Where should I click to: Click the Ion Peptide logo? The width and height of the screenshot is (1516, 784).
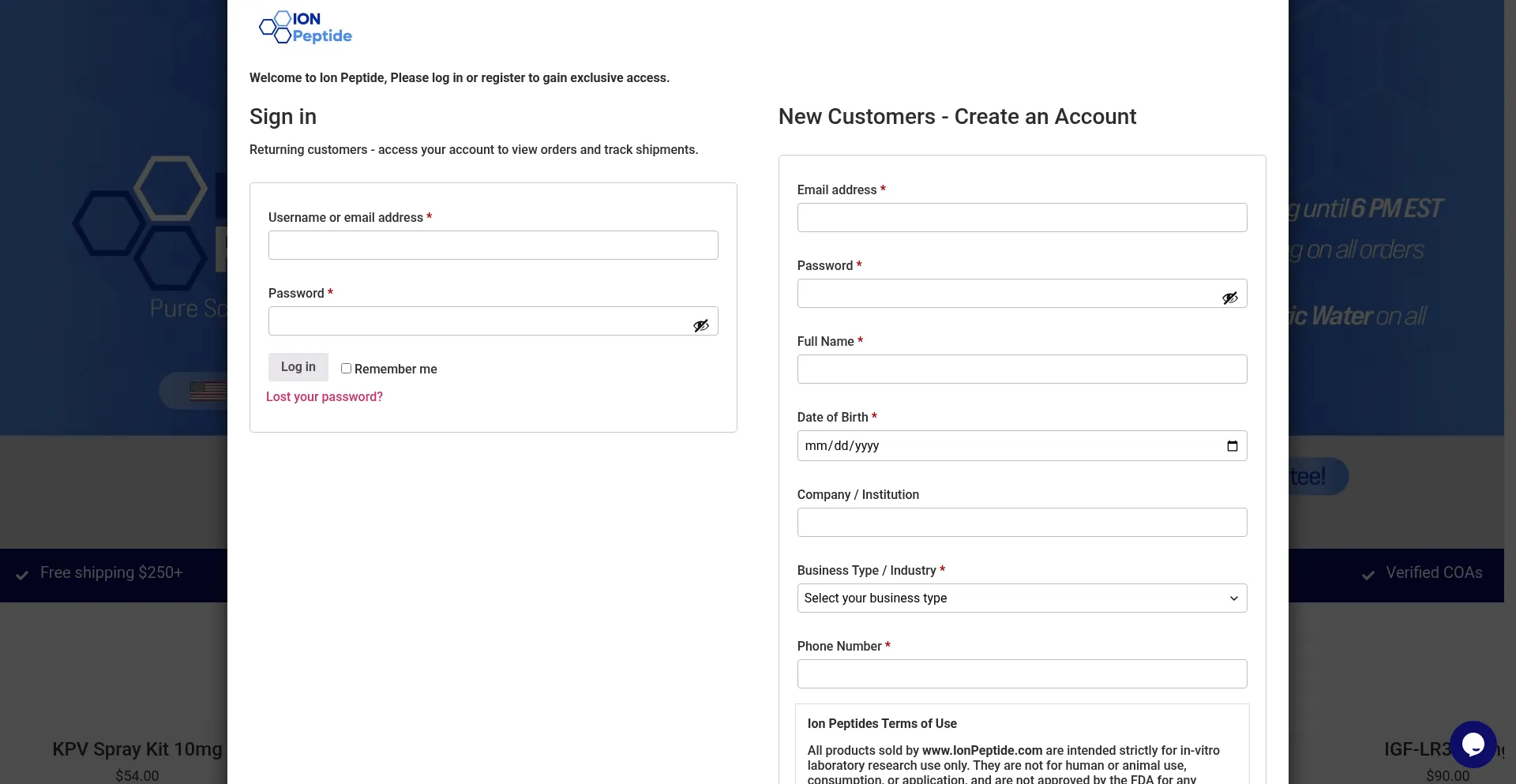pyautogui.click(x=306, y=28)
